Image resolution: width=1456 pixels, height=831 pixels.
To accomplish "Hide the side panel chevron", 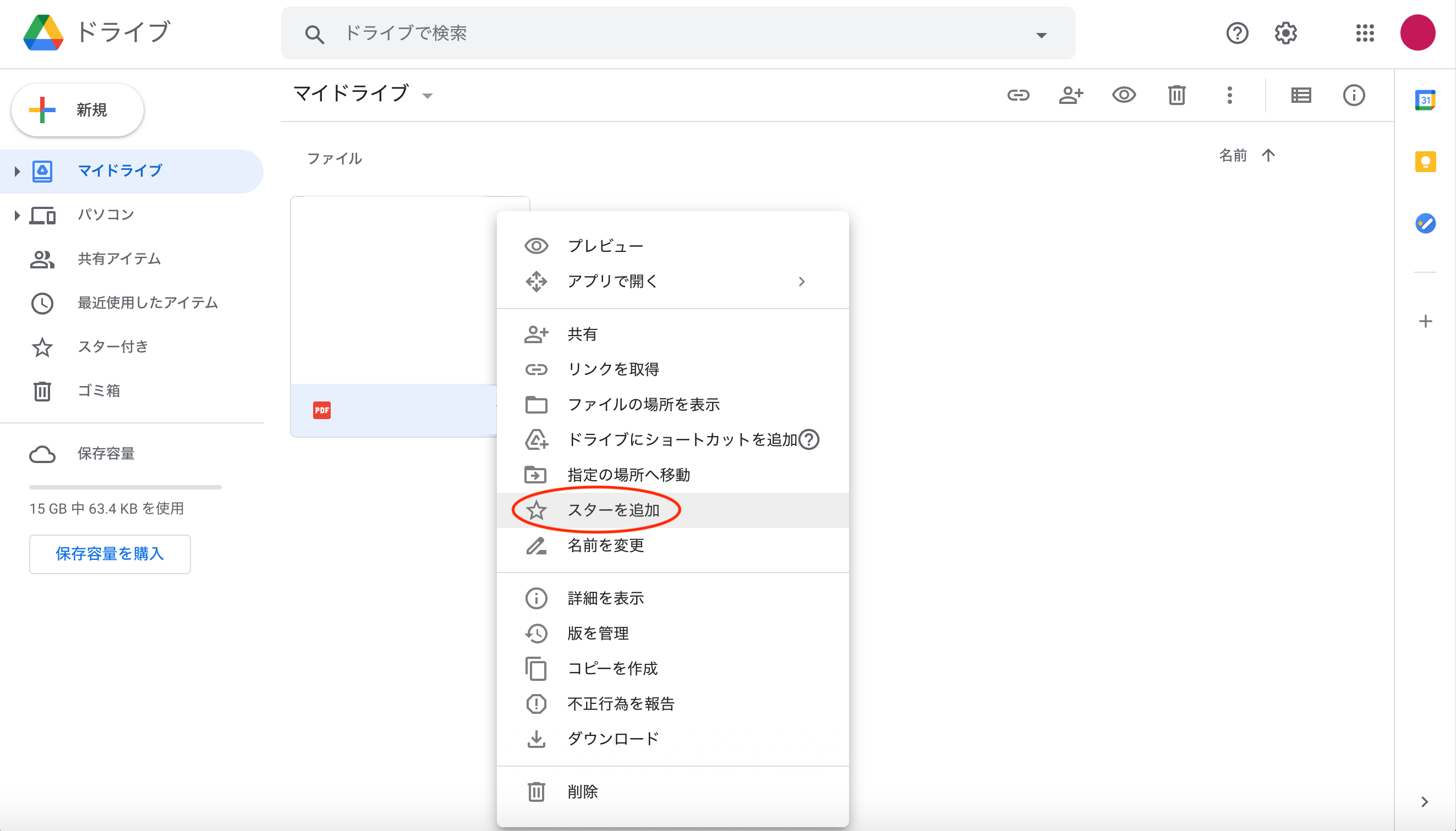I will (1424, 802).
